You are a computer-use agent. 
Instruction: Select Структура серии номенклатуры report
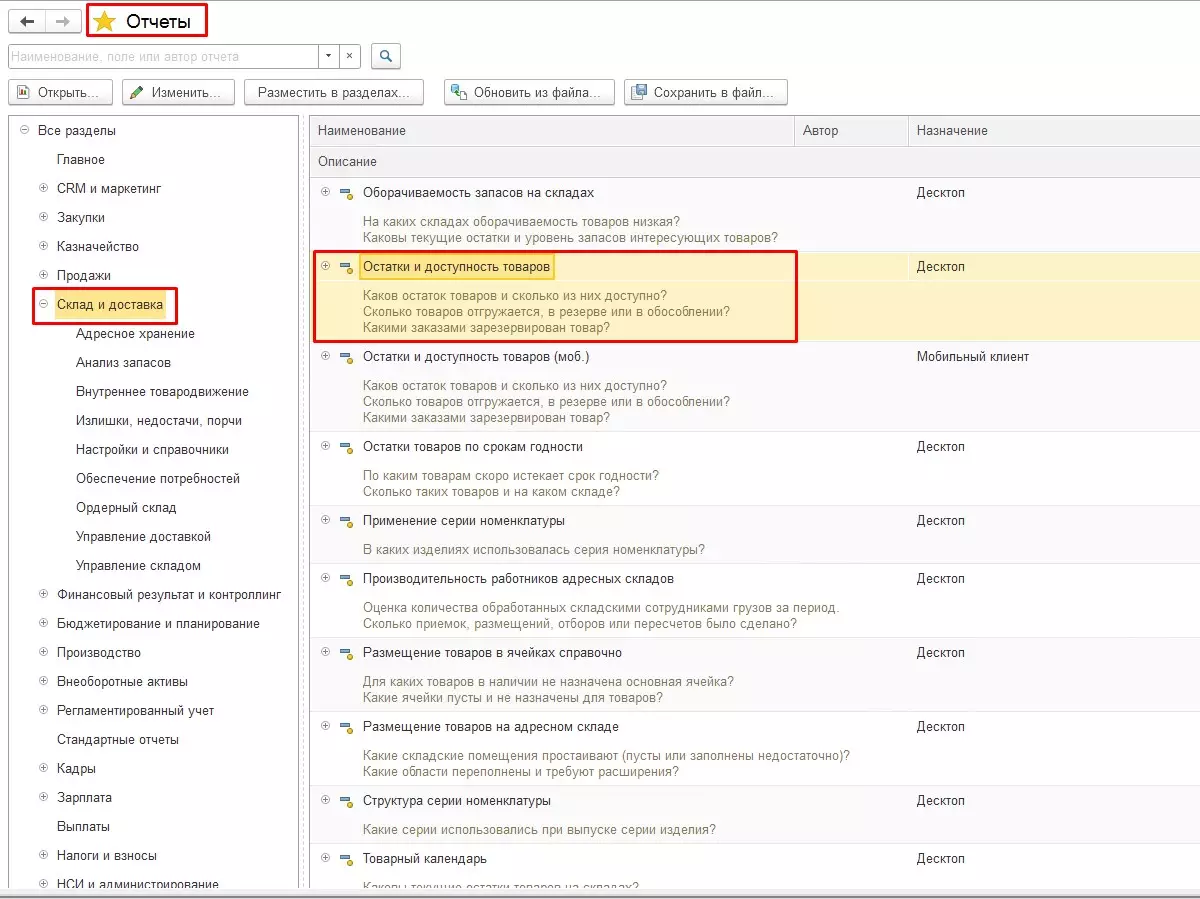point(457,800)
